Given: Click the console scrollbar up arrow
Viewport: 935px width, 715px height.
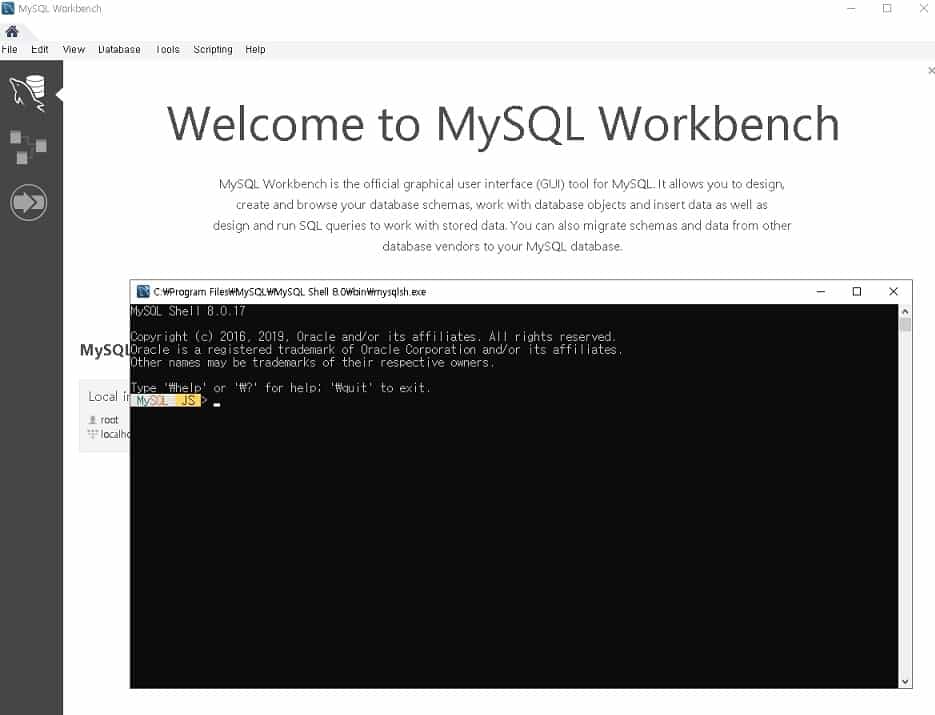Looking at the screenshot, I should click(x=905, y=311).
